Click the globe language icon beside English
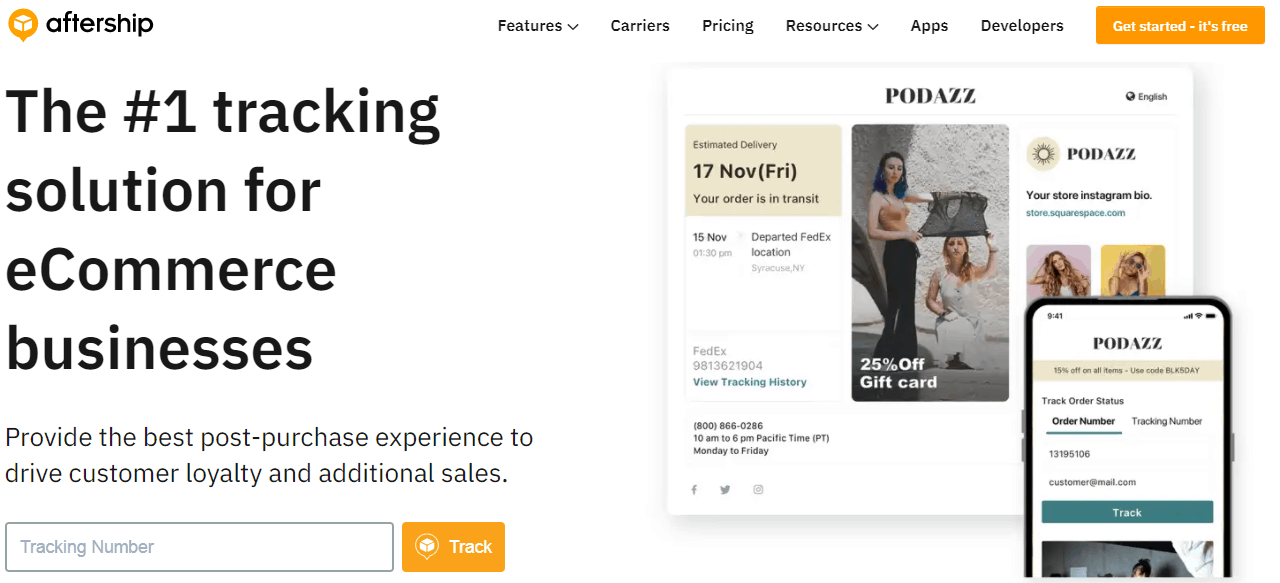Screen dimensions: 1280x583 [x=1130, y=97]
